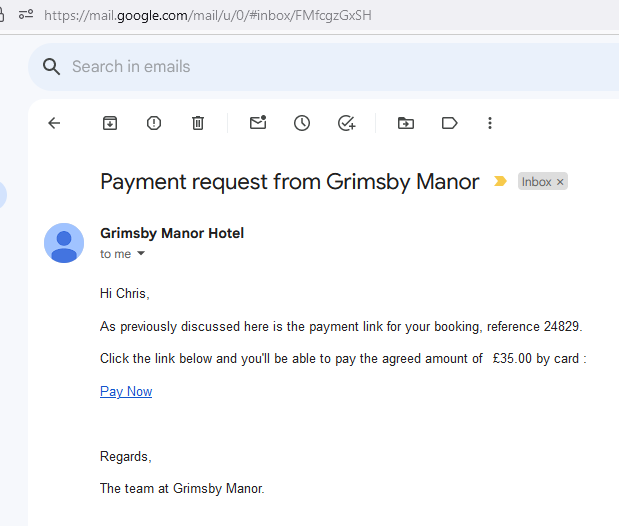
Task: Snooze this email with clock icon
Action: pos(302,123)
